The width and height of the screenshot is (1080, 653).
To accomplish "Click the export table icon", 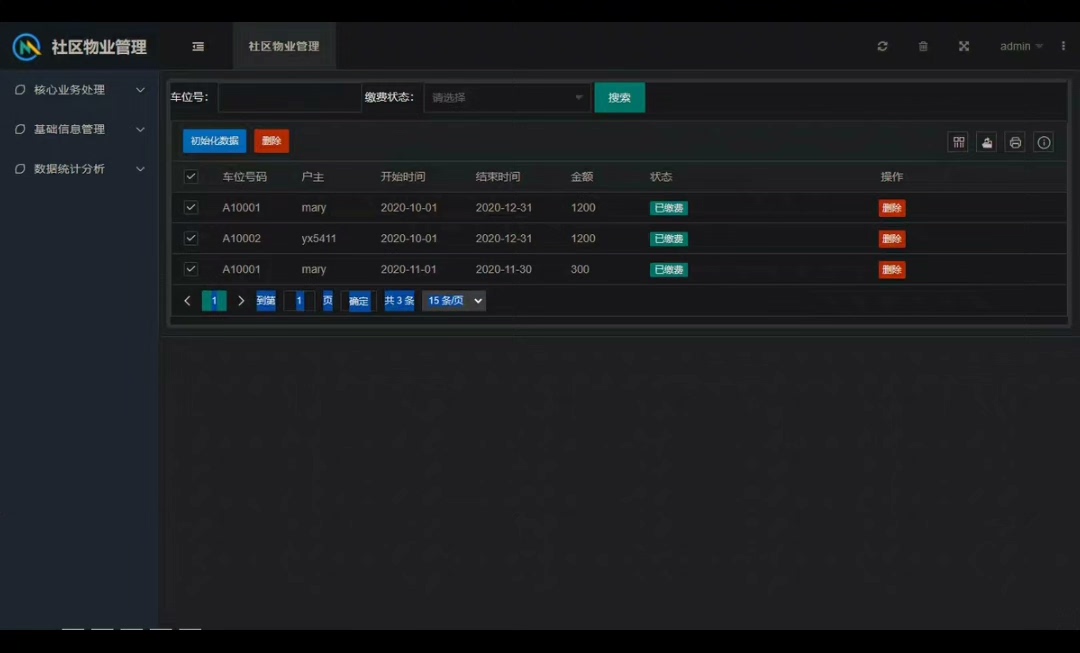I will (987, 142).
